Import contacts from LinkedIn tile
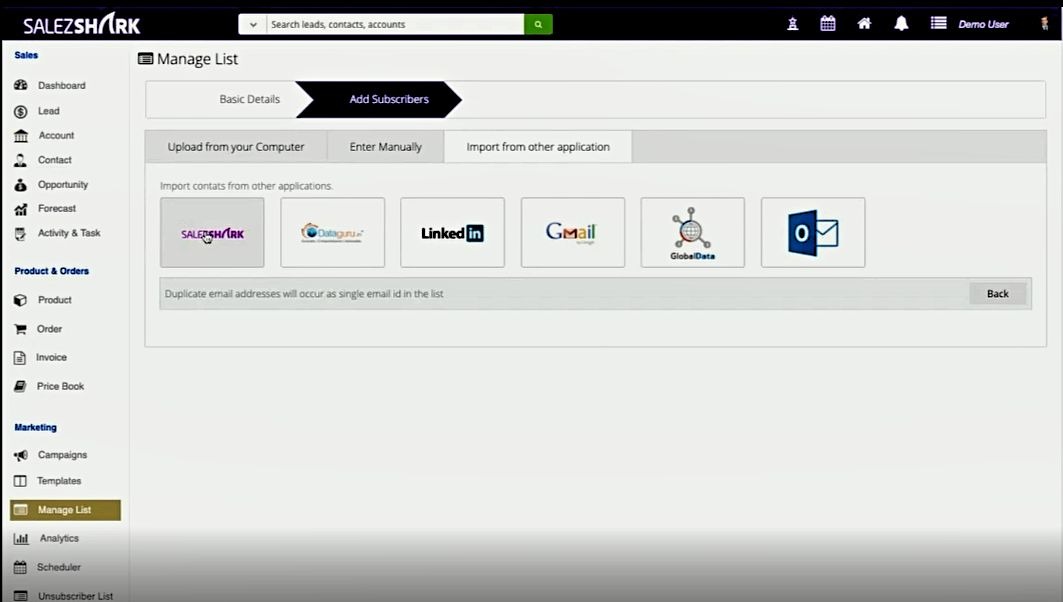The image size is (1063, 602). pyautogui.click(x=452, y=233)
